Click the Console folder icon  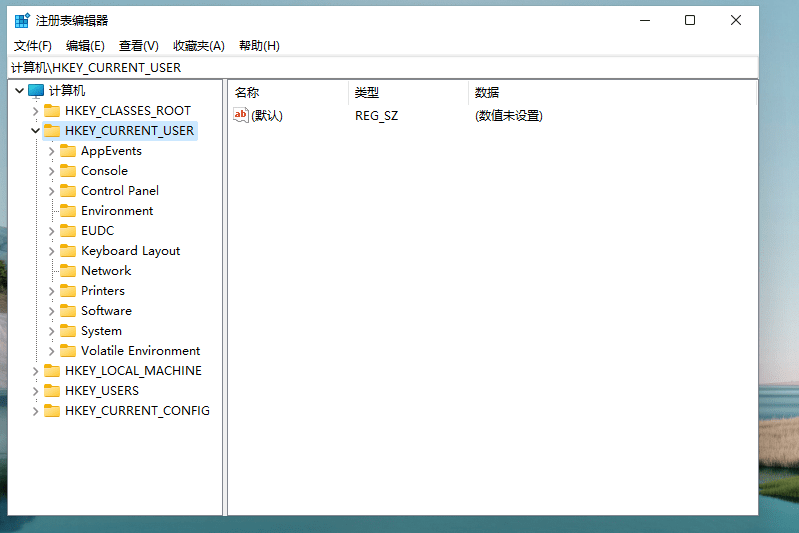[68, 171]
